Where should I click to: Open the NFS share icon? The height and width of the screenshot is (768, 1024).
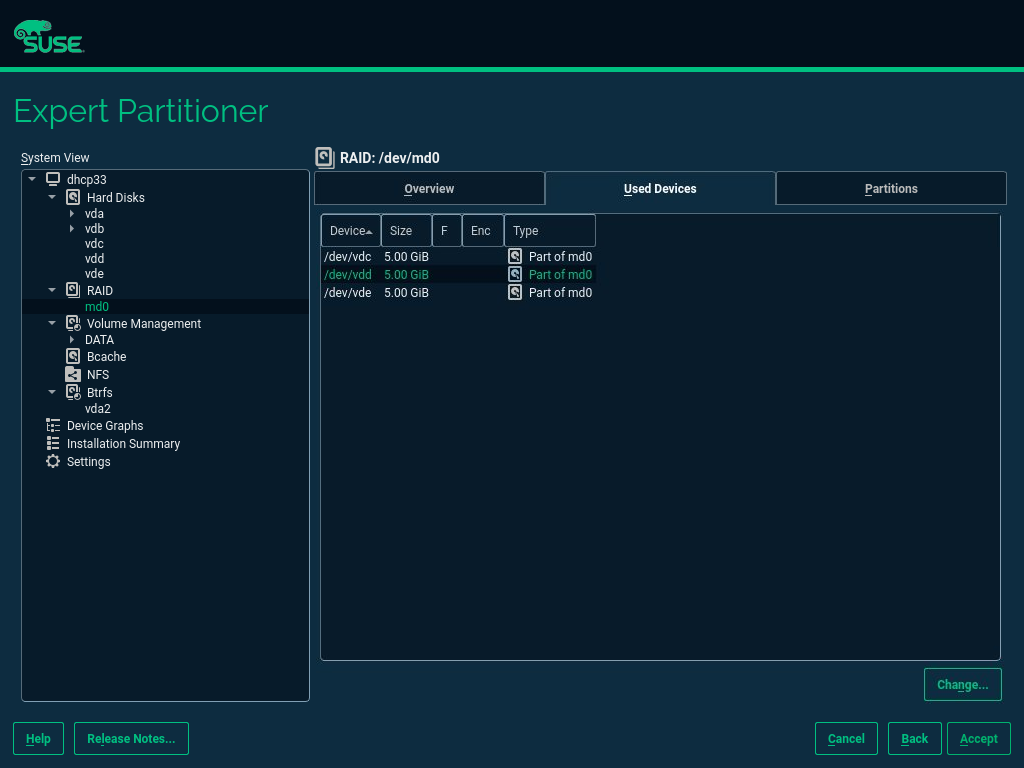tap(73, 375)
